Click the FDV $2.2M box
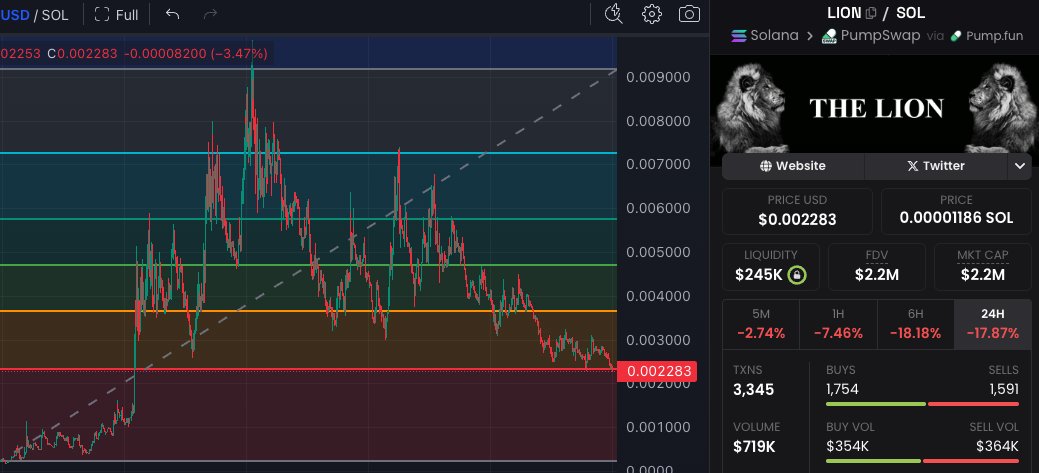The height and width of the screenshot is (473, 1039). point(877,267)
